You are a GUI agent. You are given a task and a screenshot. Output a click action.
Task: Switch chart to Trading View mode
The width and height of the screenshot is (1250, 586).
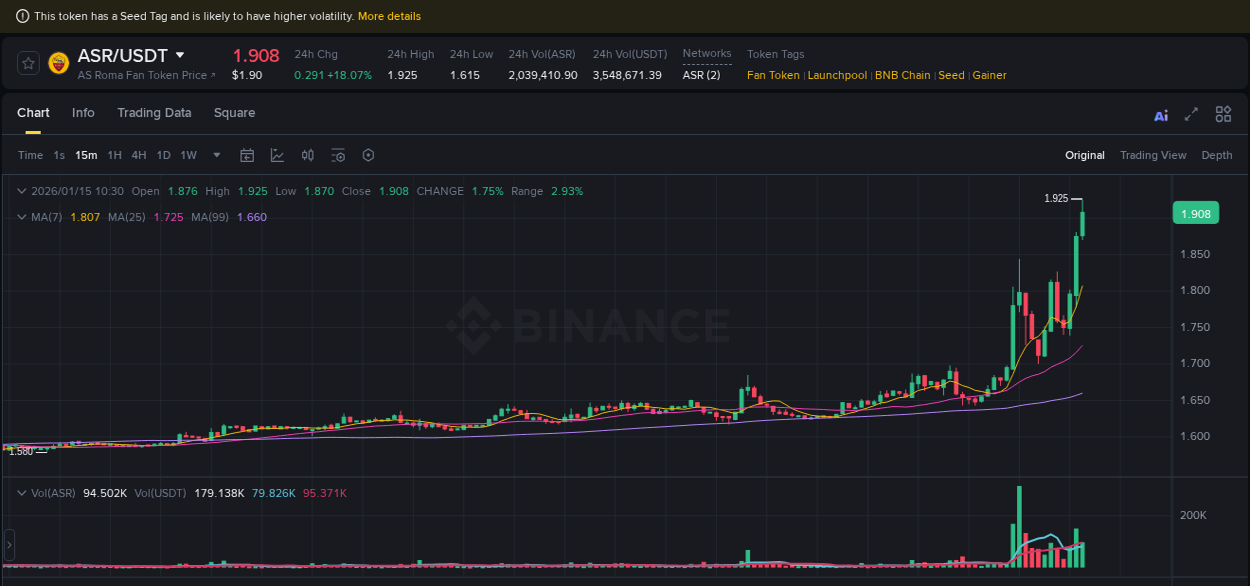click(x=1153, y=155)
